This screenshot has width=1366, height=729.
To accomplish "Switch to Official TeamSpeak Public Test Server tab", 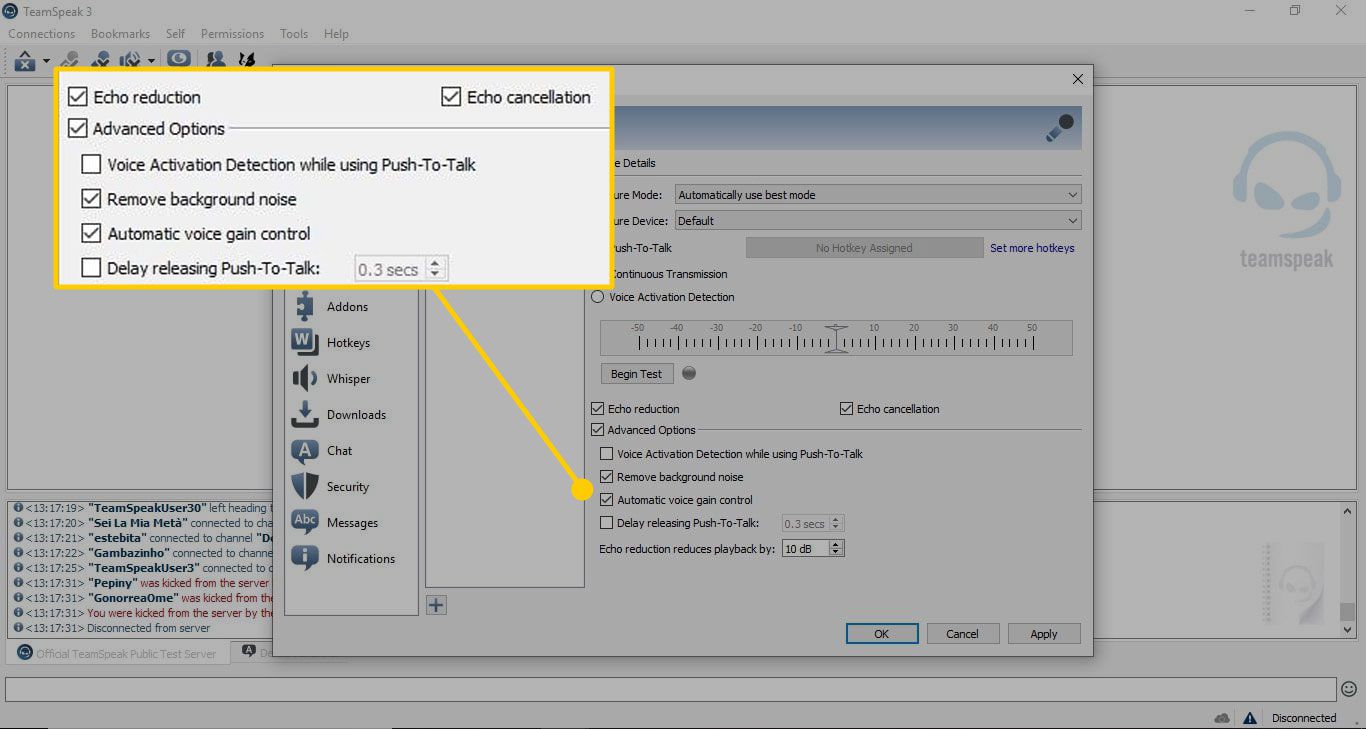I will (118, 653).
